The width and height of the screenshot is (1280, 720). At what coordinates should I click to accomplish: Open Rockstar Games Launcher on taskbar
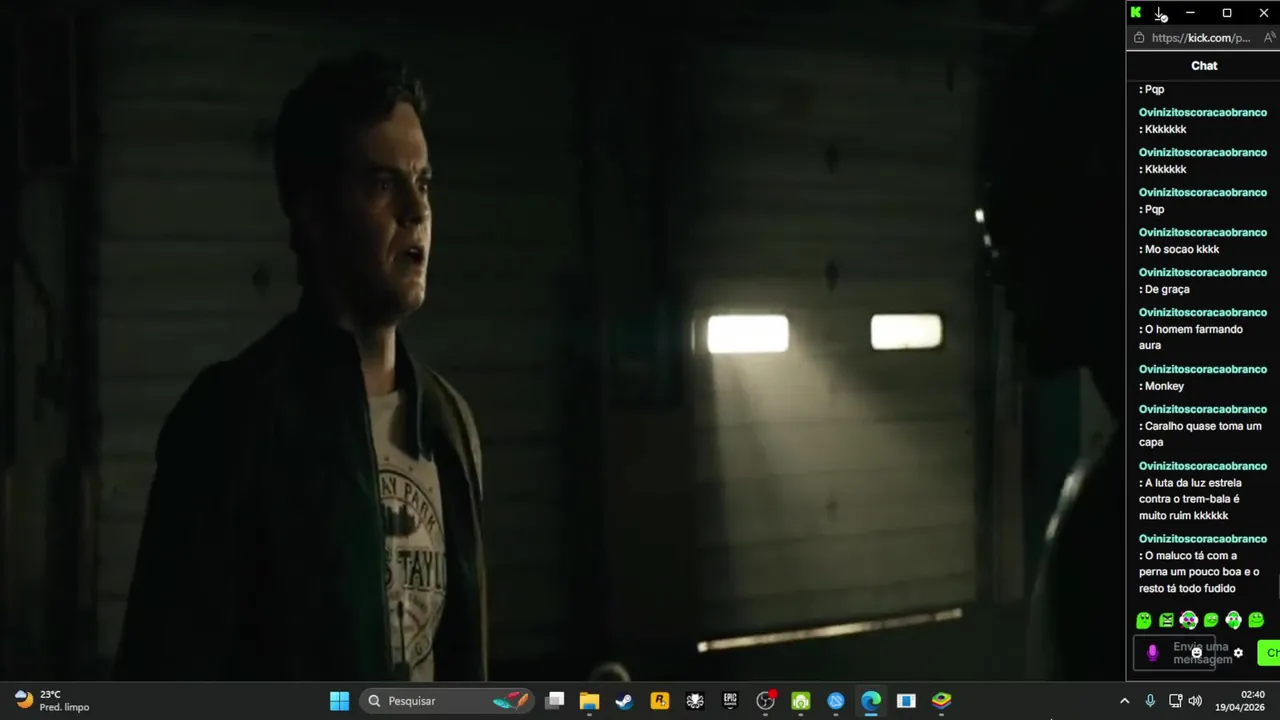660,701
